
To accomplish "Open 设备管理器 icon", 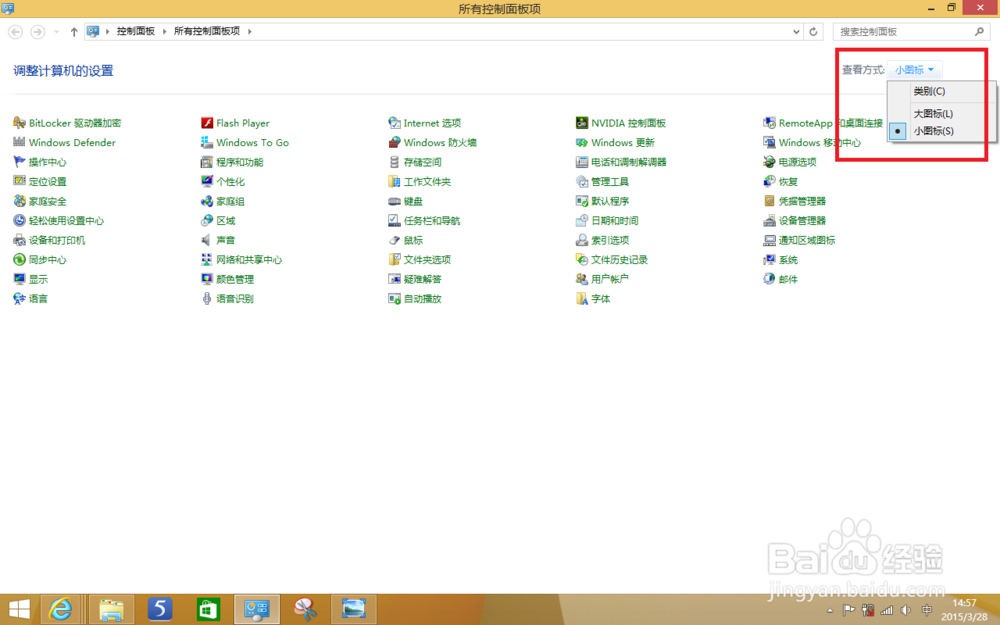I will click(769, 221).
